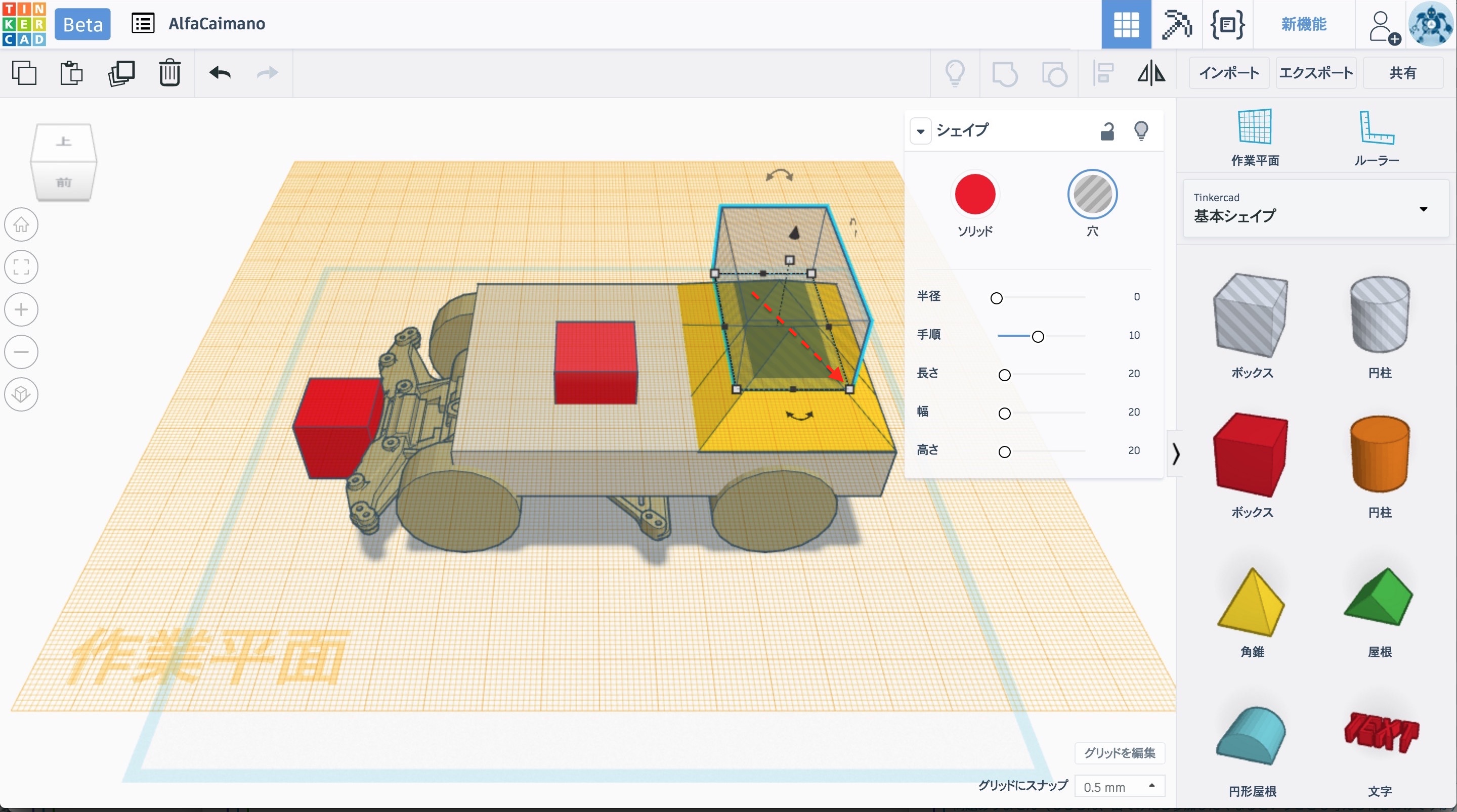Click the trash delete icon

tap(169, 73)
